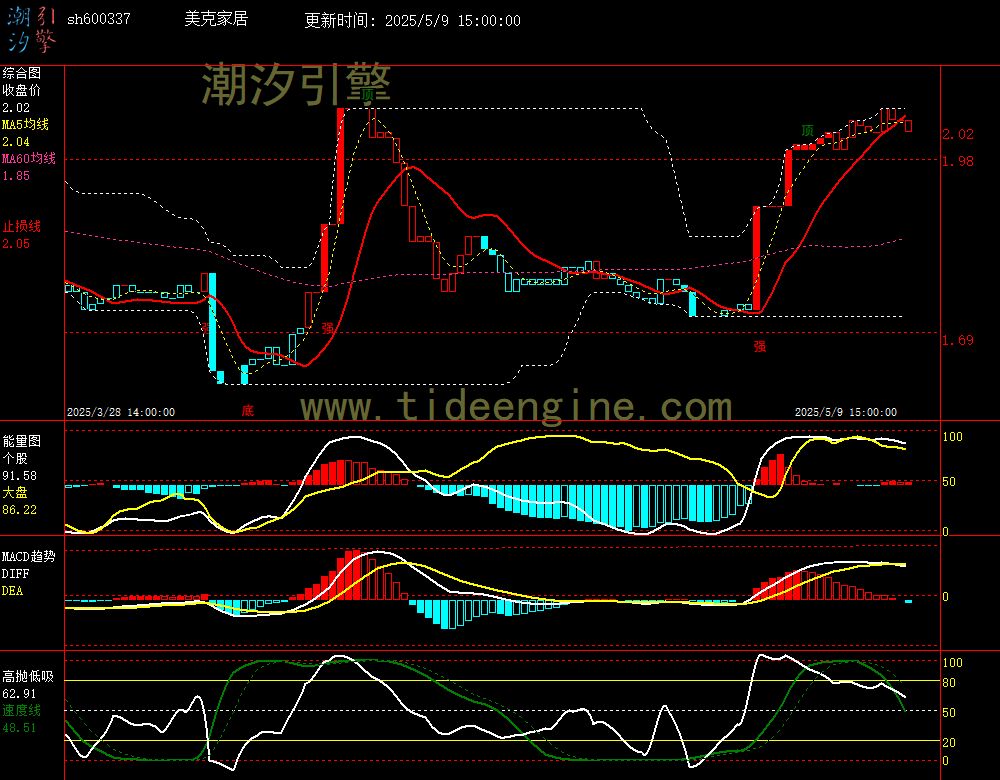Click the MA5 value 2.04

pyautogui.click(x=16, y=142)
